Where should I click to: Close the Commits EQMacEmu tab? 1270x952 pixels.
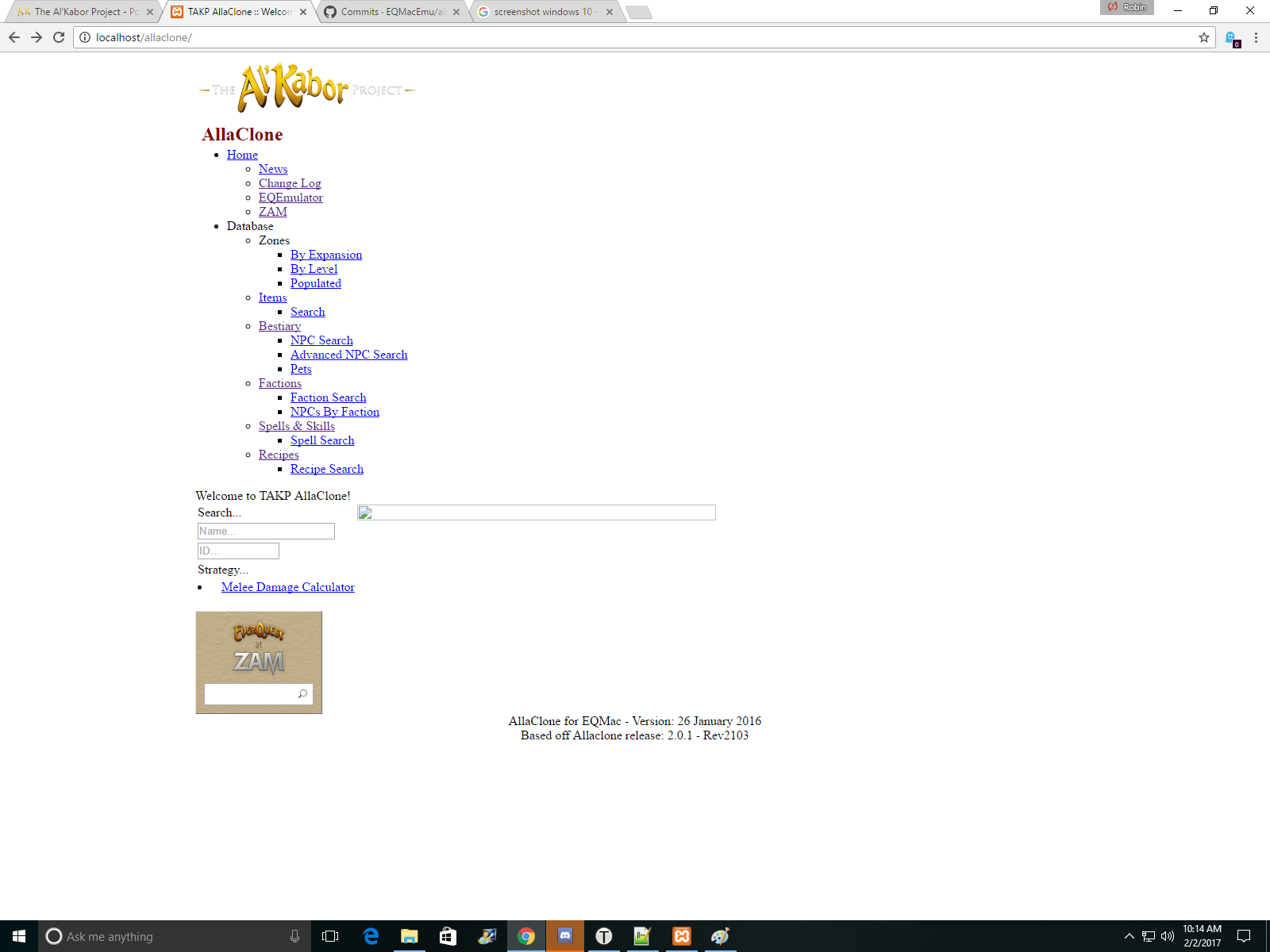456,12
